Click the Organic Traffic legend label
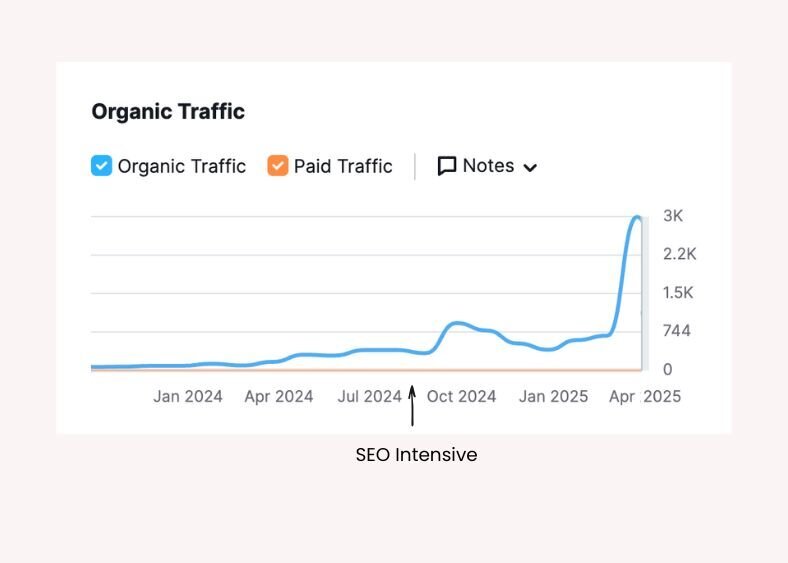The height and width of the screenshot is (563, 788). point(181,166)
